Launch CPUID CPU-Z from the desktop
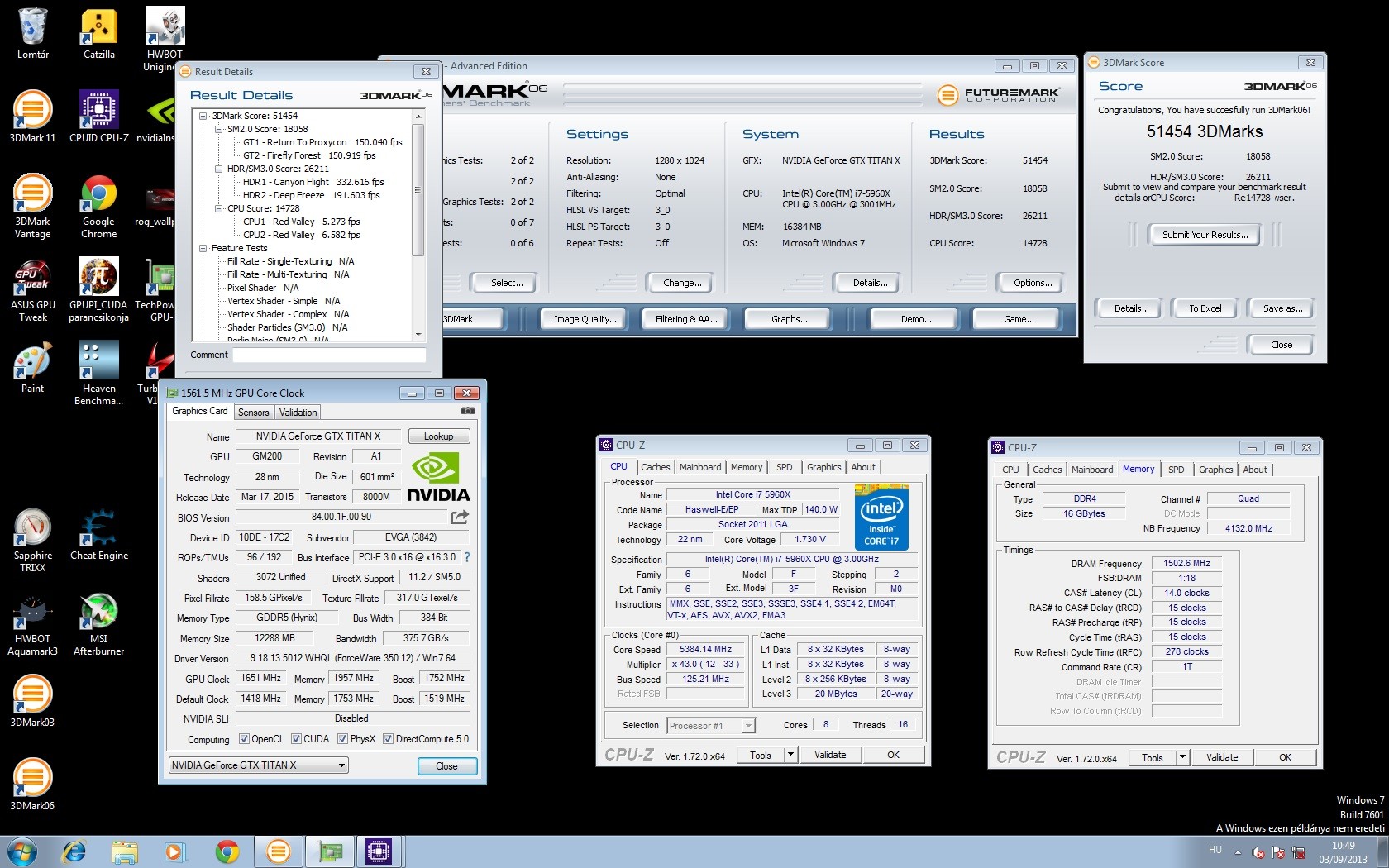 (99, 117)
